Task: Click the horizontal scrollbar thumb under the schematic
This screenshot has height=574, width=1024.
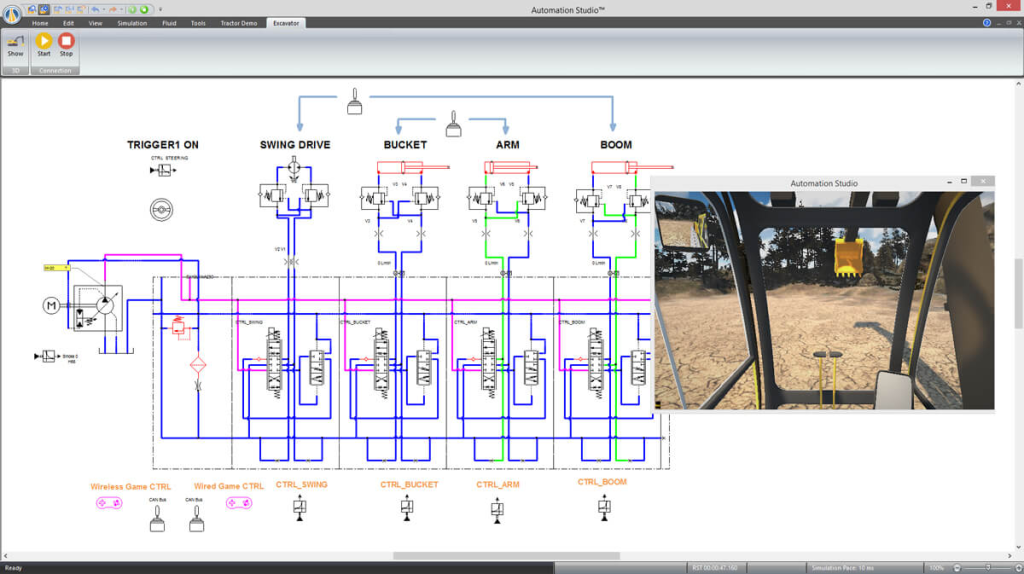Action: coord(506,556)
